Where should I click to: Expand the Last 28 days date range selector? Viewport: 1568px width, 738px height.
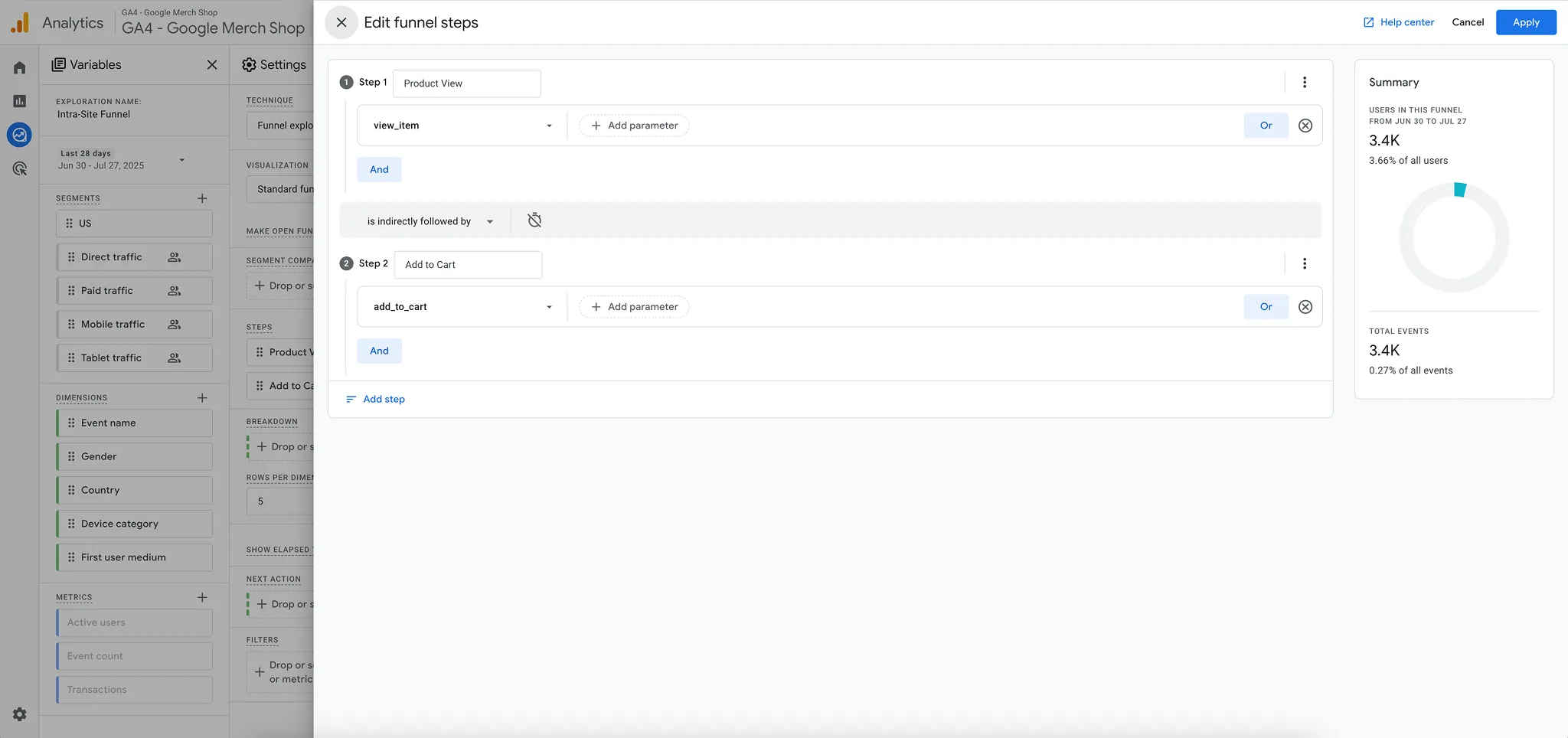pyautogui.click(x=181, y=159)
